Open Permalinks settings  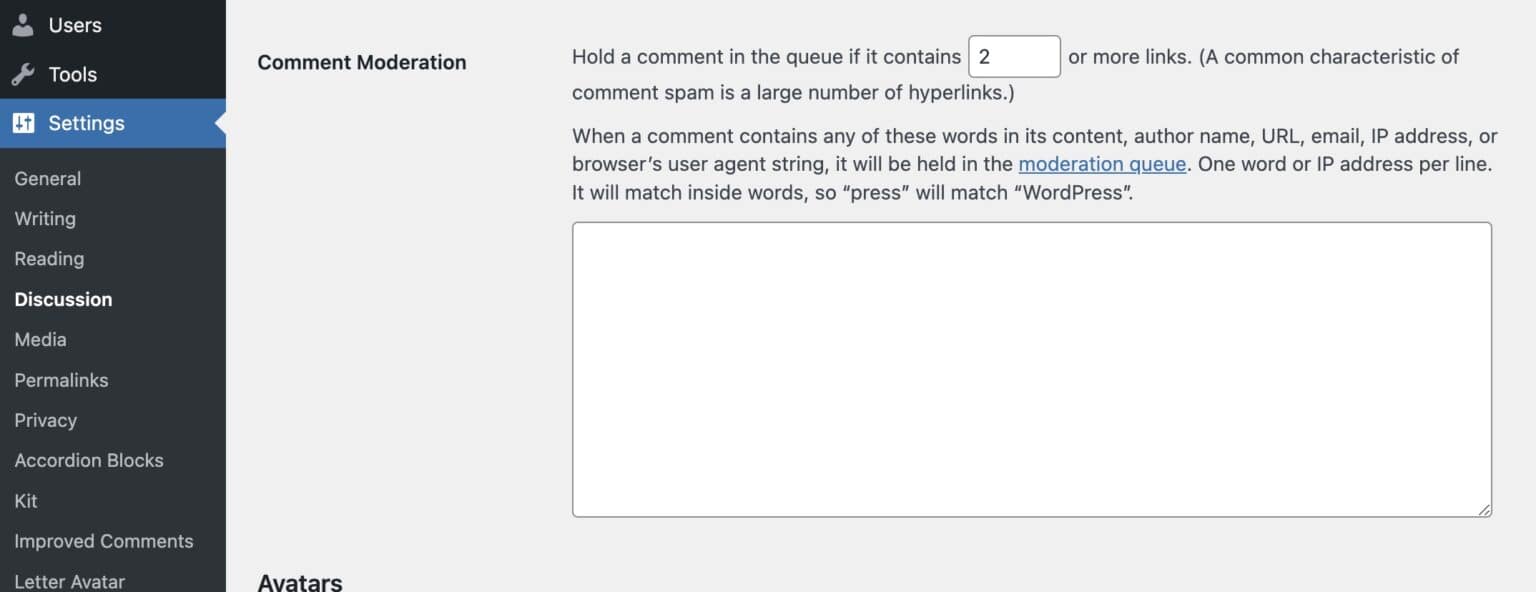coord(61,380)
